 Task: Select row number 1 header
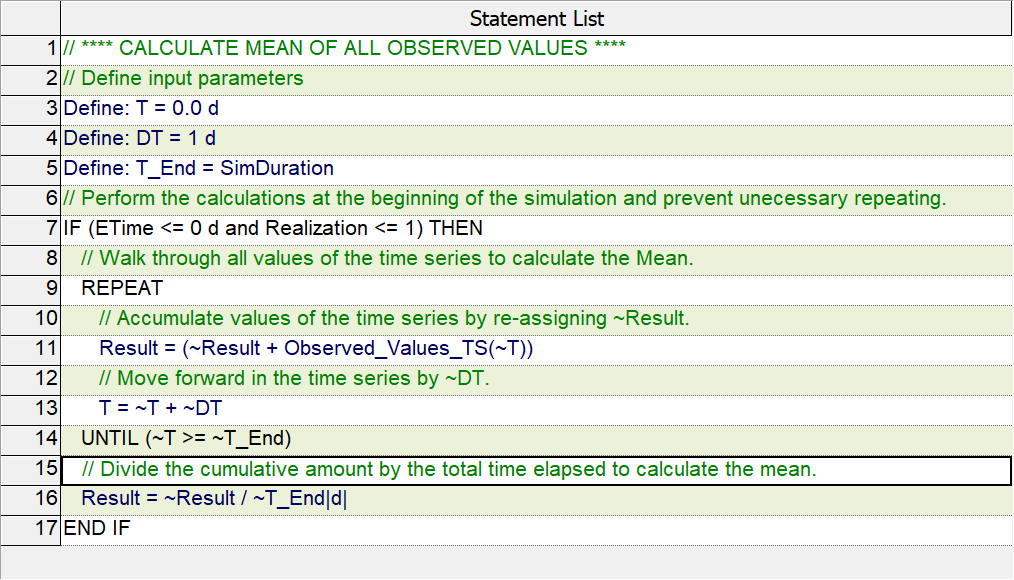[30, 50]
